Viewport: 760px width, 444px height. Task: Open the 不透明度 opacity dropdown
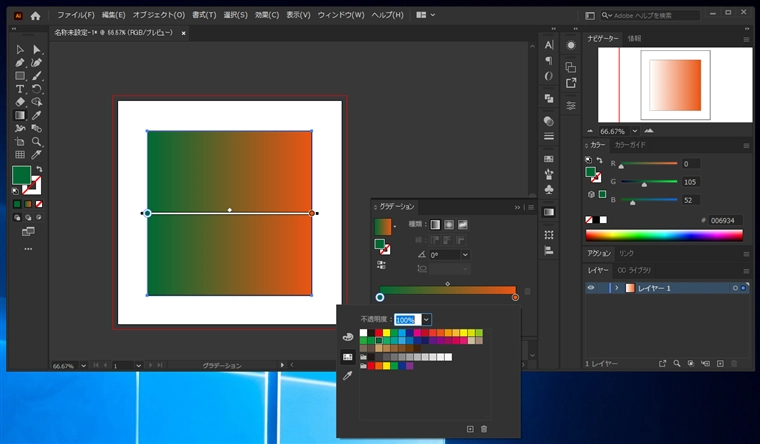[427, 319]
